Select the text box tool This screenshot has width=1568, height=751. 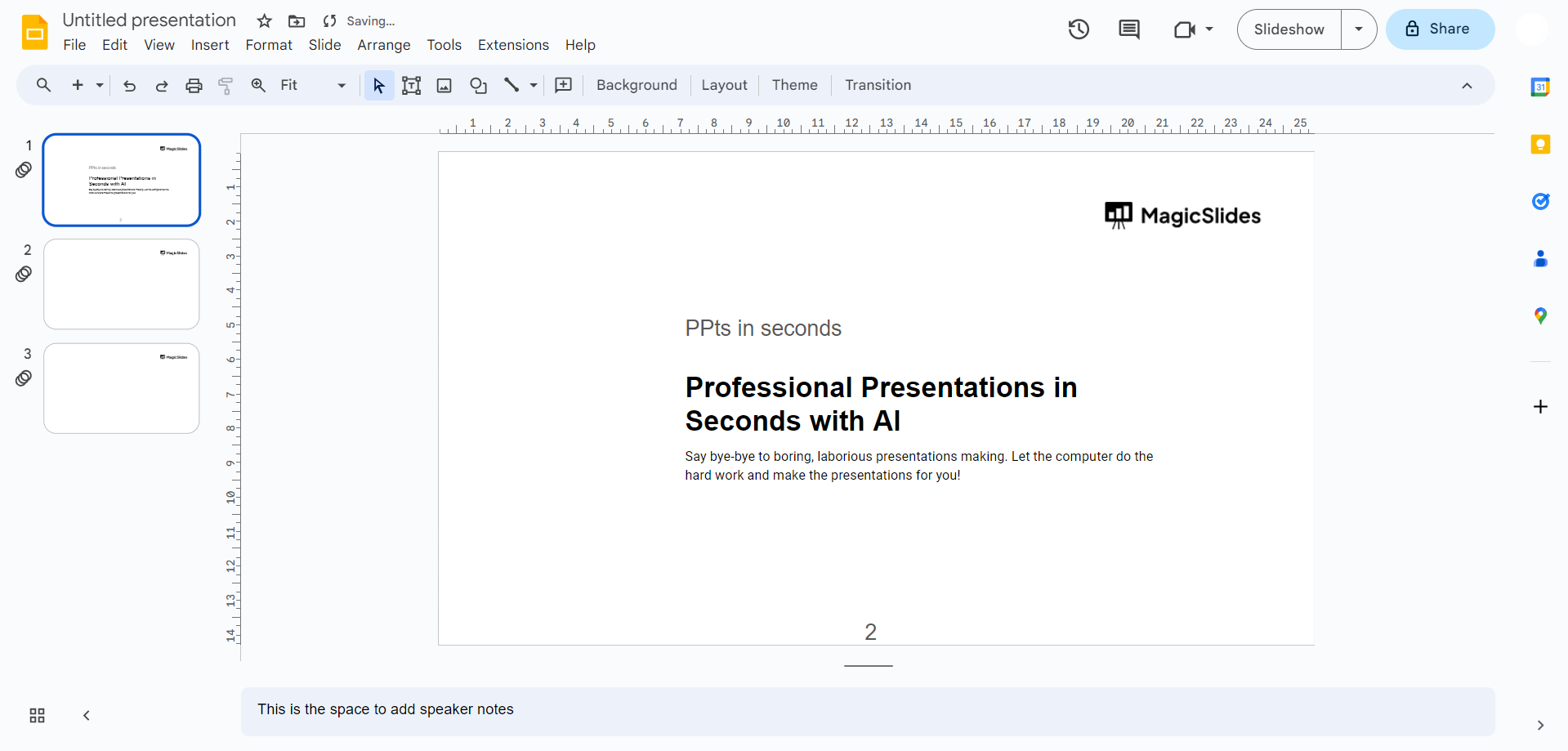click(412, 86)
